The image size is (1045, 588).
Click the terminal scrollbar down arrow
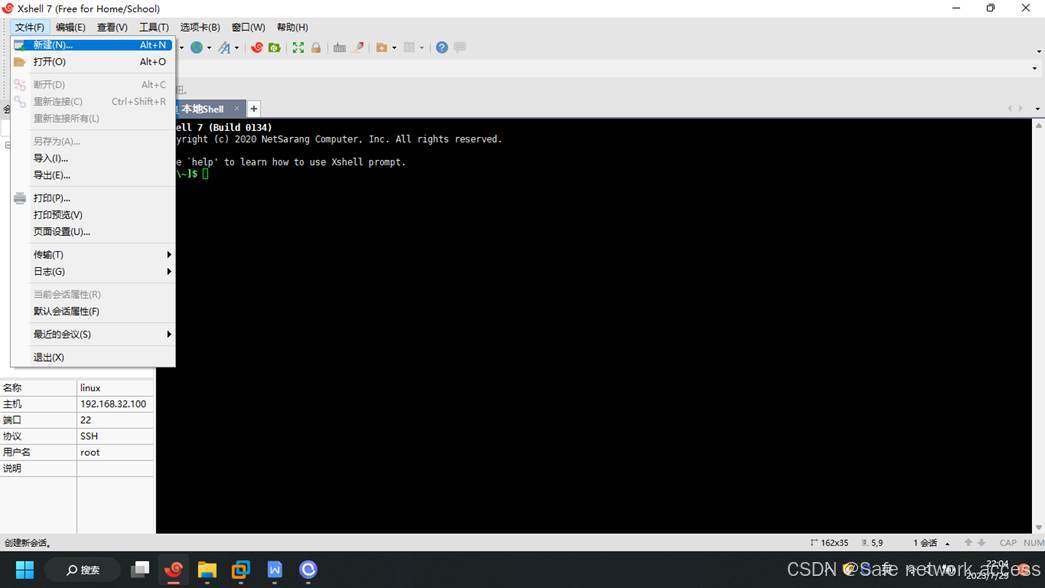1038,527
